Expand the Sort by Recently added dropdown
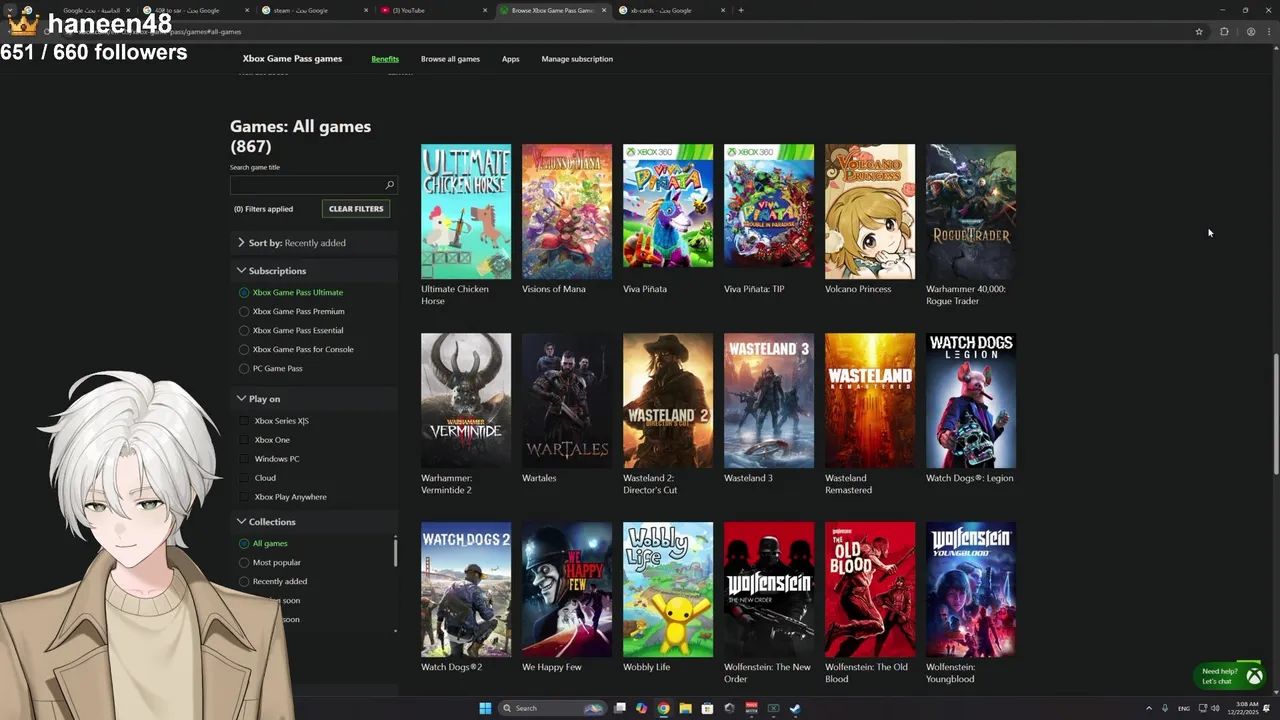The height and width of the screenshot is (720, 1280). [x=314, y=243]
